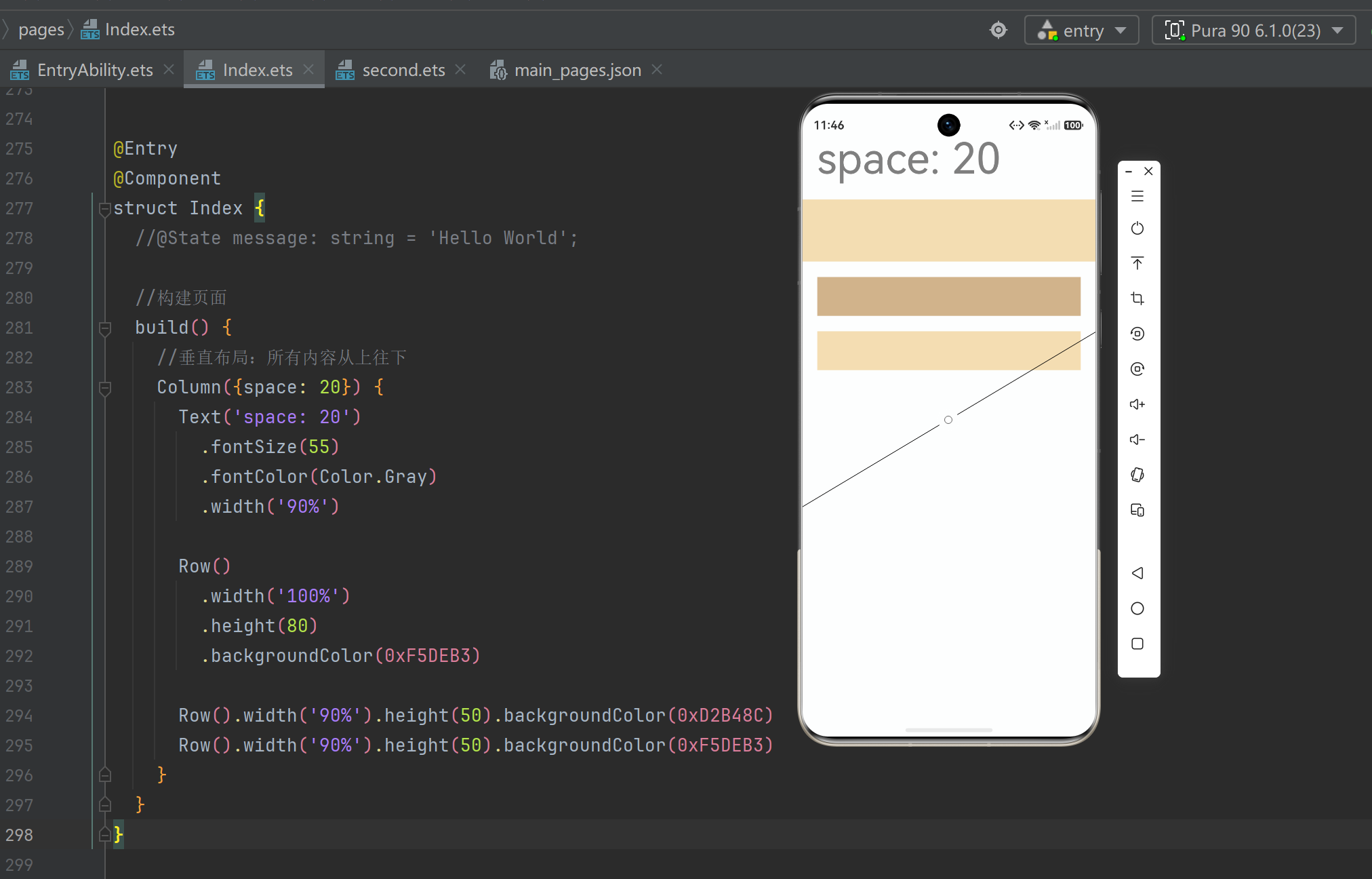Collapse the Column block fold marker
The width and height of the screenshot is (1372, 879).
[105, 388]
